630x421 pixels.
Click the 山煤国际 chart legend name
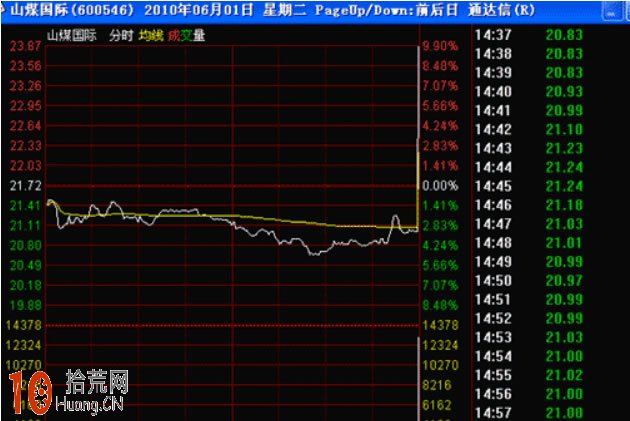72,36
